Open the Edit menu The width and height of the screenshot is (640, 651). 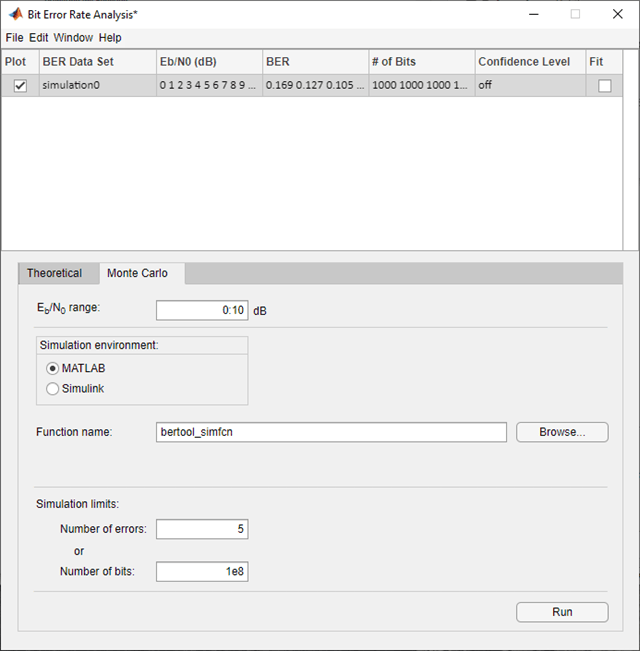pyautogui.click(x=39, y=38)
